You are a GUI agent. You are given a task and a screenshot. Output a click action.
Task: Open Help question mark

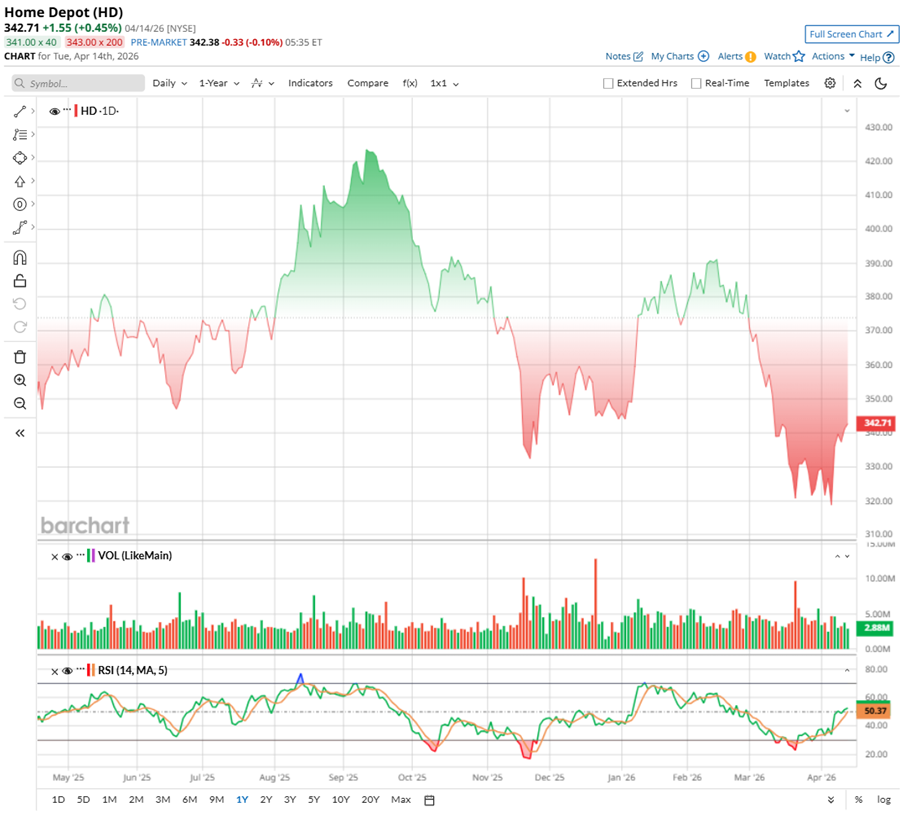pyautogui.click(x=888, y=57)
